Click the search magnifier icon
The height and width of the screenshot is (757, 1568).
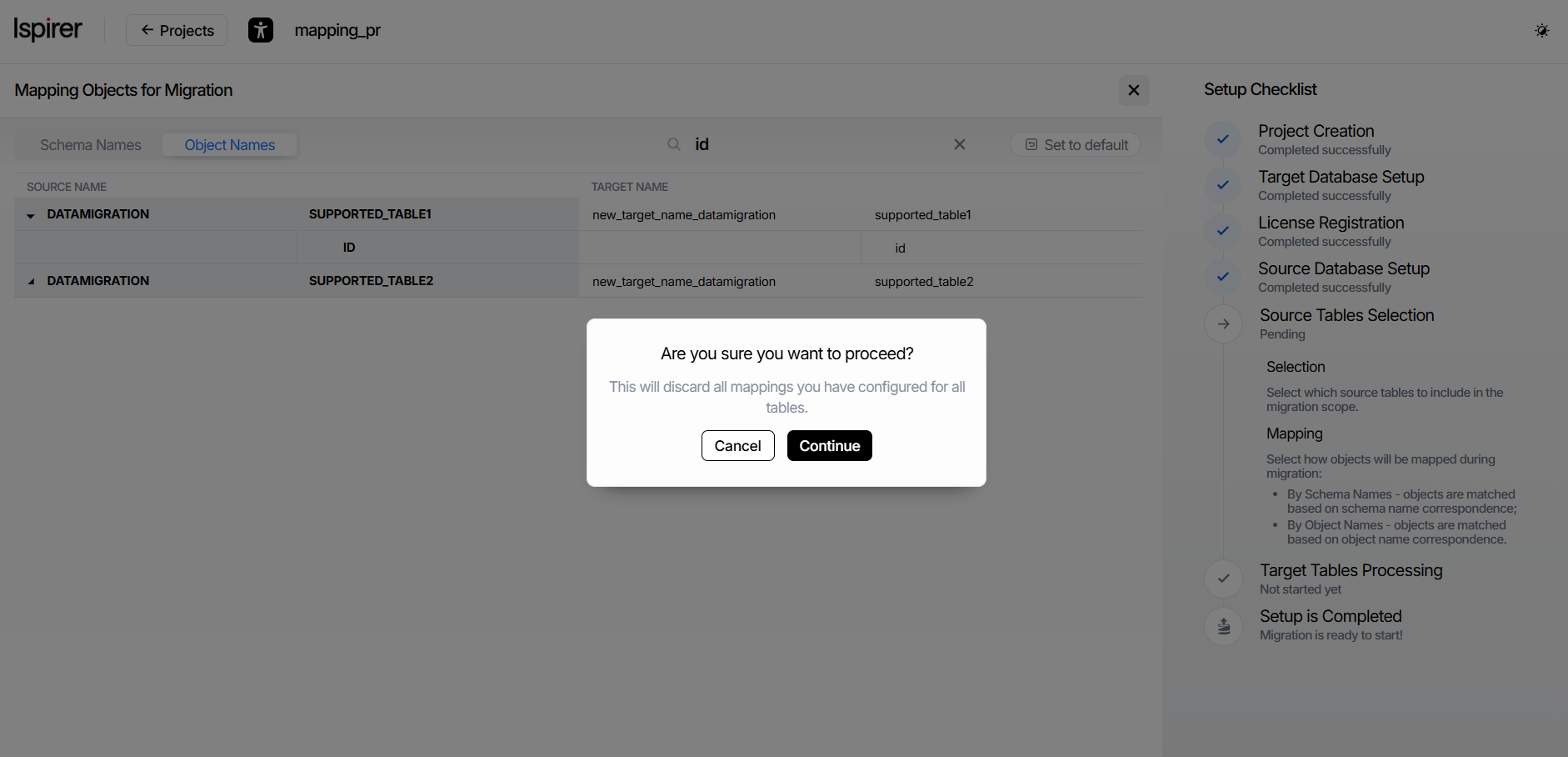674,144
